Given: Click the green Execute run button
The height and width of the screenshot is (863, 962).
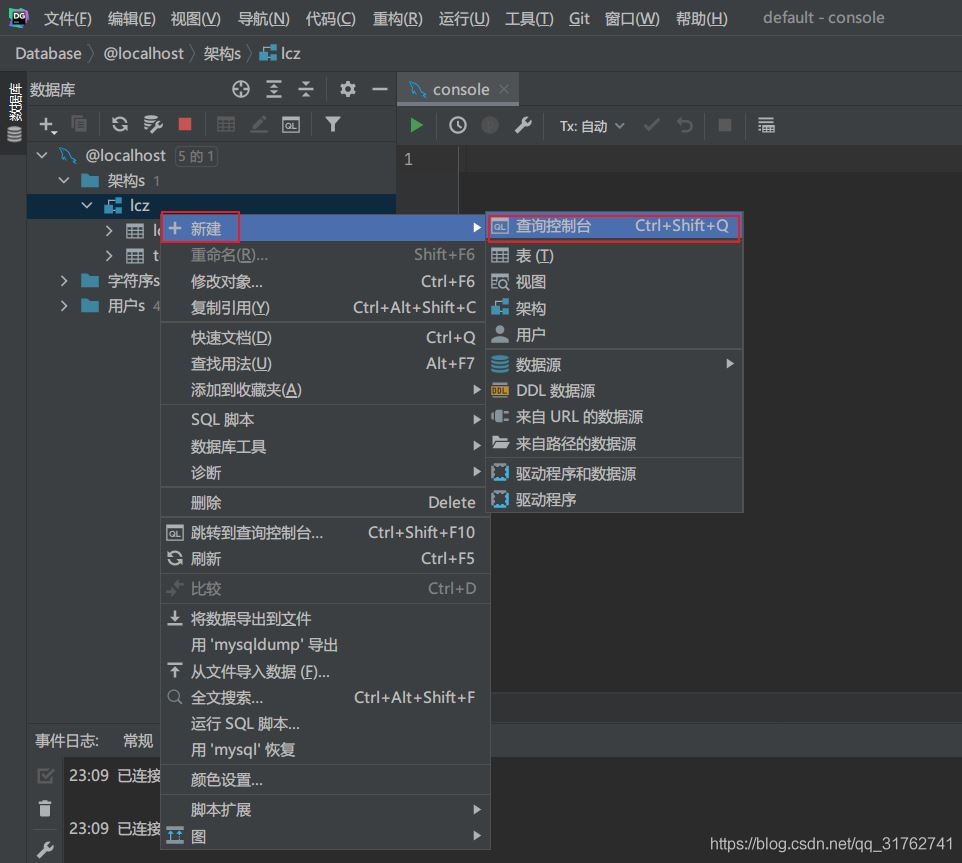Looking at the screenshot, I should pos(417,125).
